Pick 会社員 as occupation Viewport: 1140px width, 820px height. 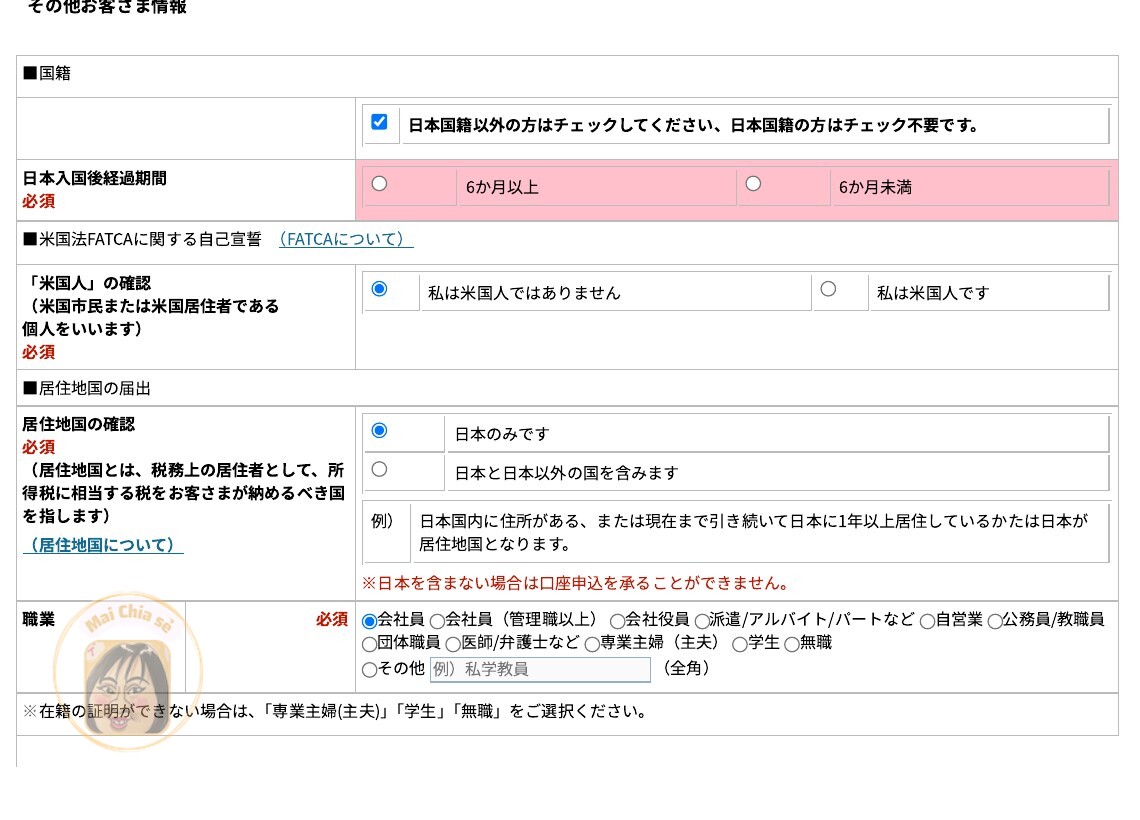click(x=369, y=621)
